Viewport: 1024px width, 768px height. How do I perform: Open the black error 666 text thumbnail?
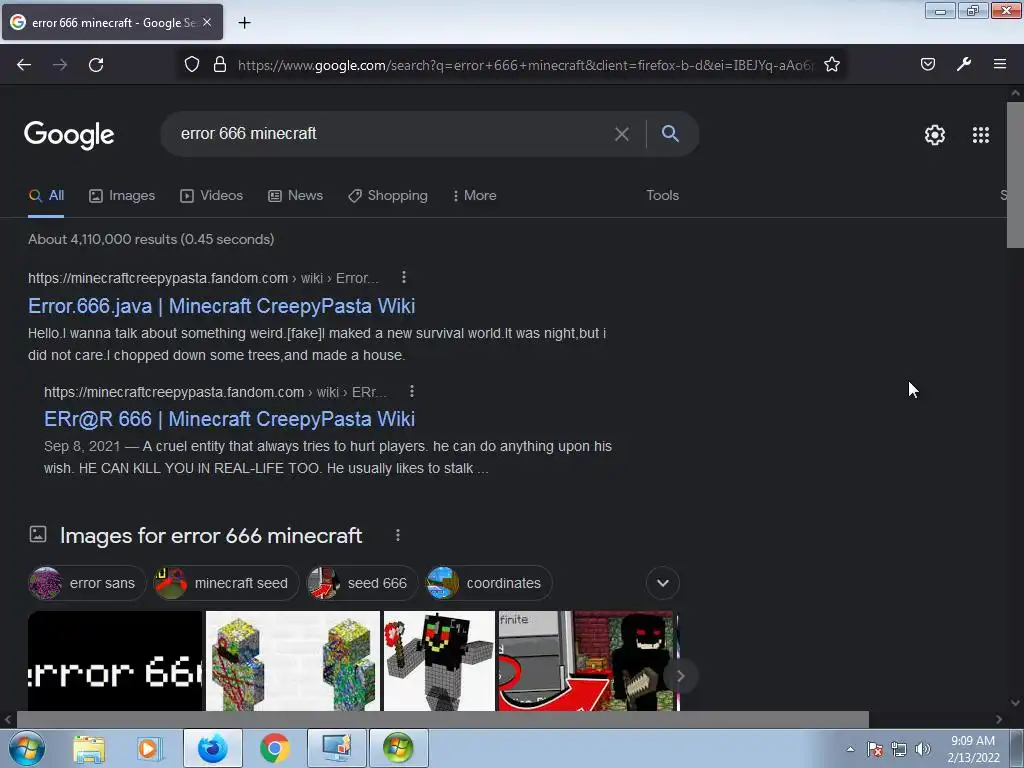(x=116, y=660)
